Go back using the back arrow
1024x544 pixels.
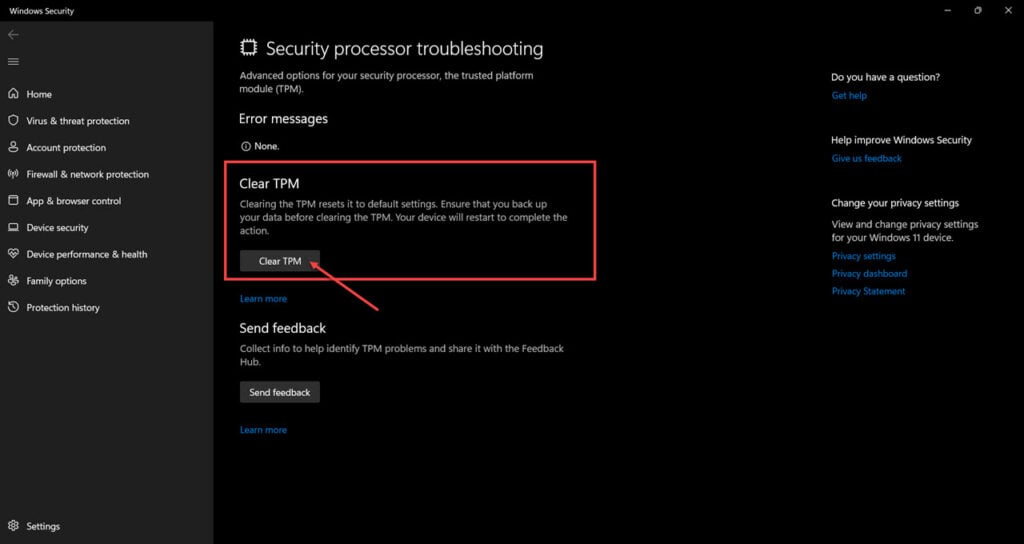13,35
